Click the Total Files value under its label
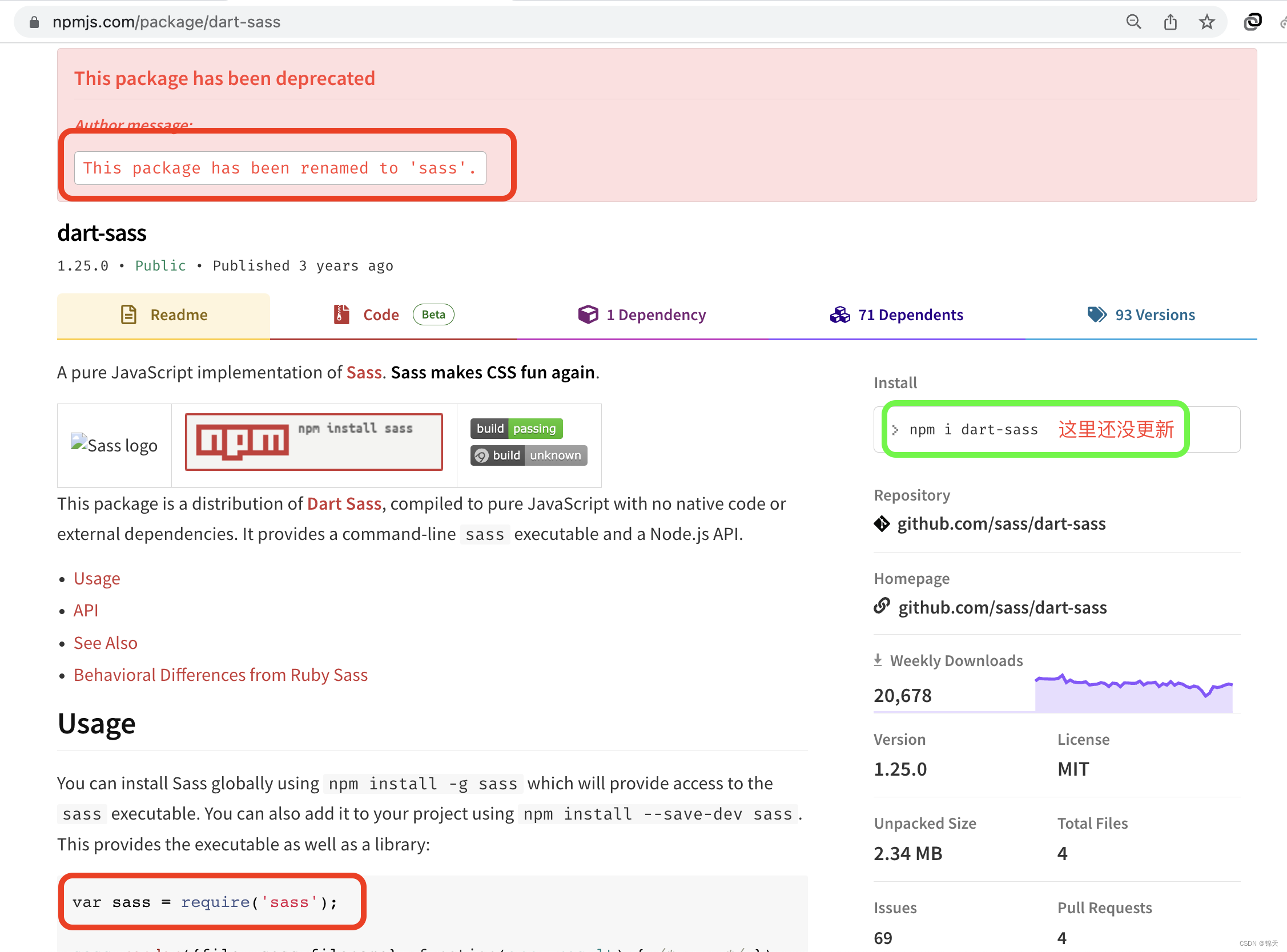Screen dimensions: 1287x952 (x=1062, y=853)
